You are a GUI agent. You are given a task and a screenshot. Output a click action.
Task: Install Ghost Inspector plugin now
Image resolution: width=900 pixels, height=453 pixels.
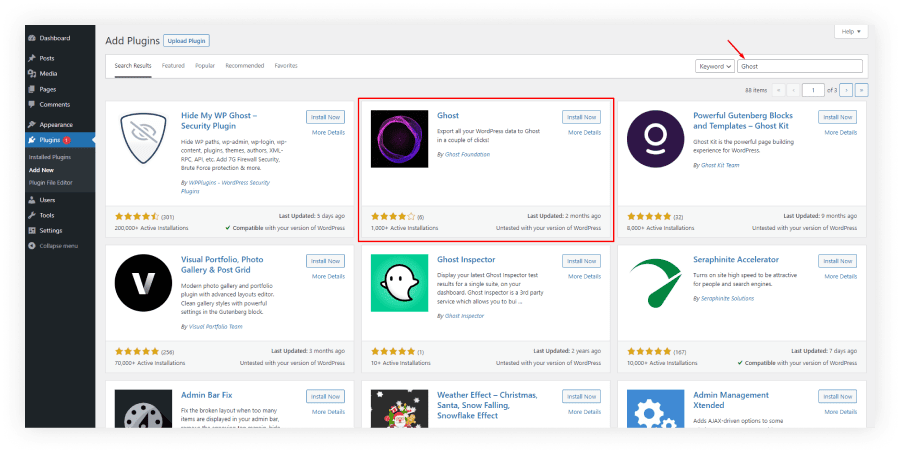coord(581,261)
